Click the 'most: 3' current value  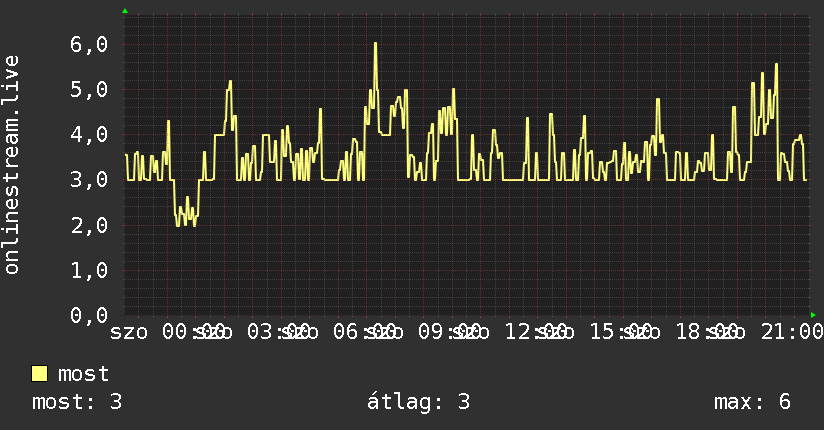pos(77,402)
